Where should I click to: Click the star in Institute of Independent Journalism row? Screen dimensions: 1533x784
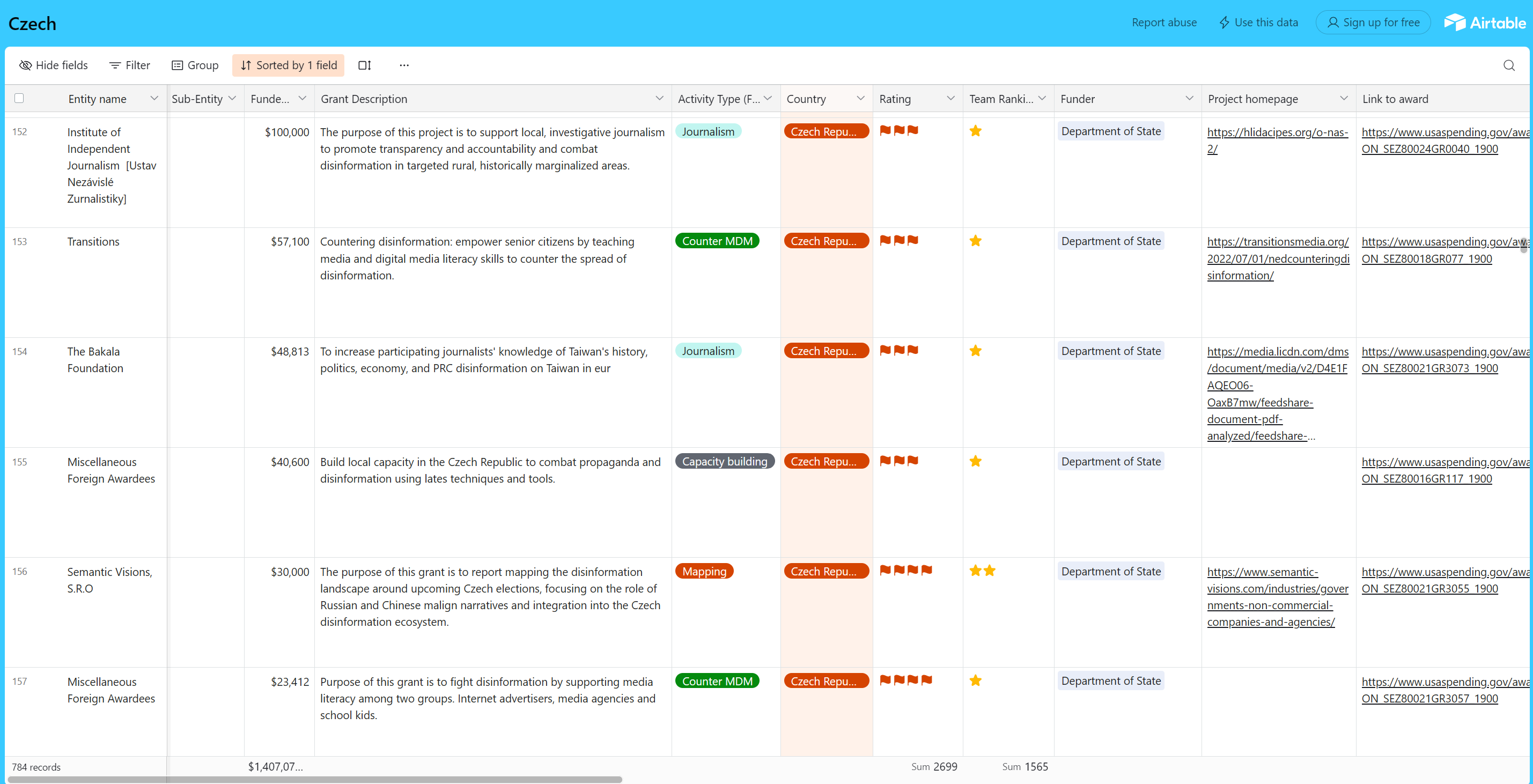[975, 131]
